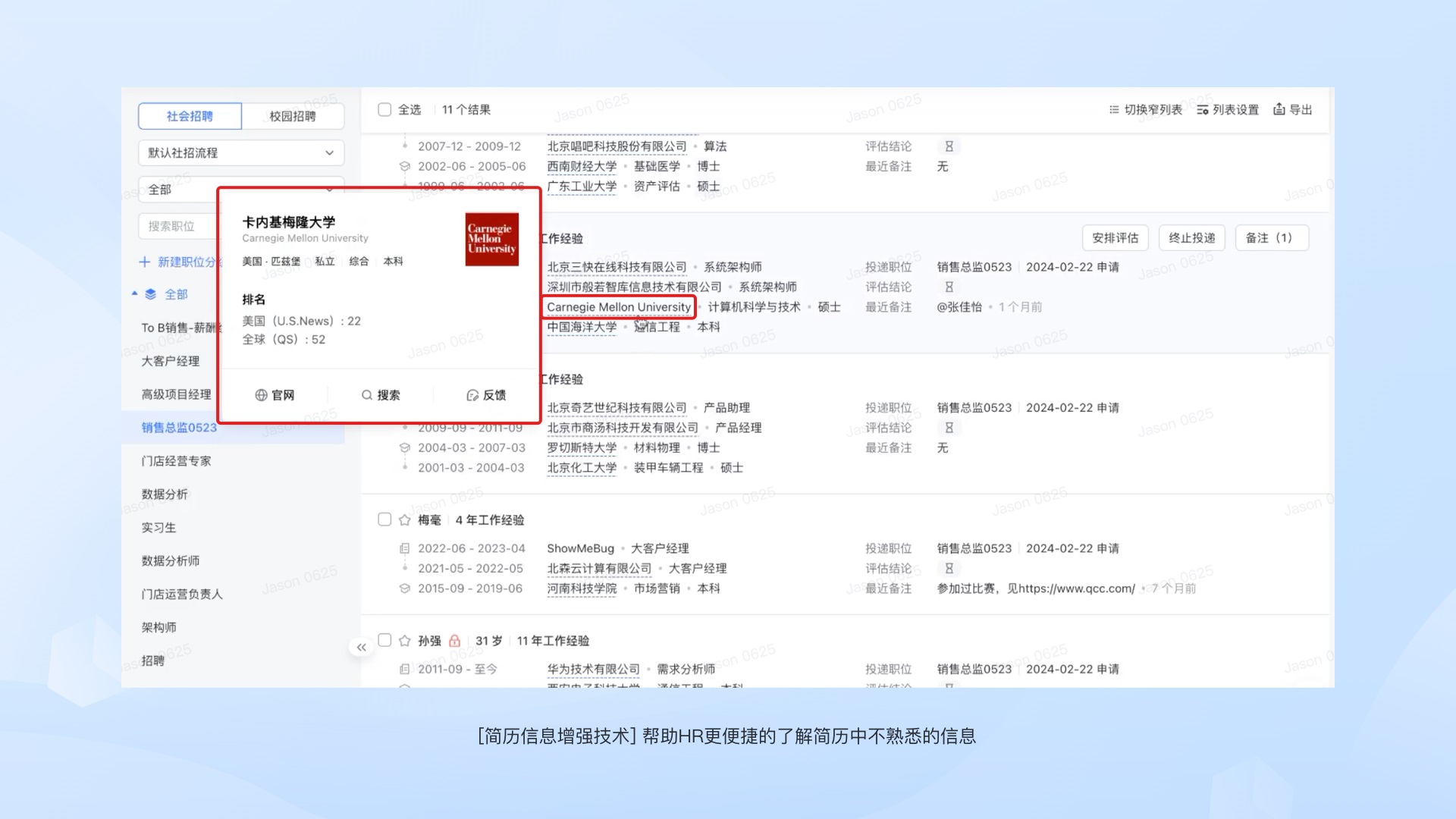The image size is (1456, 819).
Task: Click hourglass icon beside 深圳市般若智库 row
Action: [949, 287]
